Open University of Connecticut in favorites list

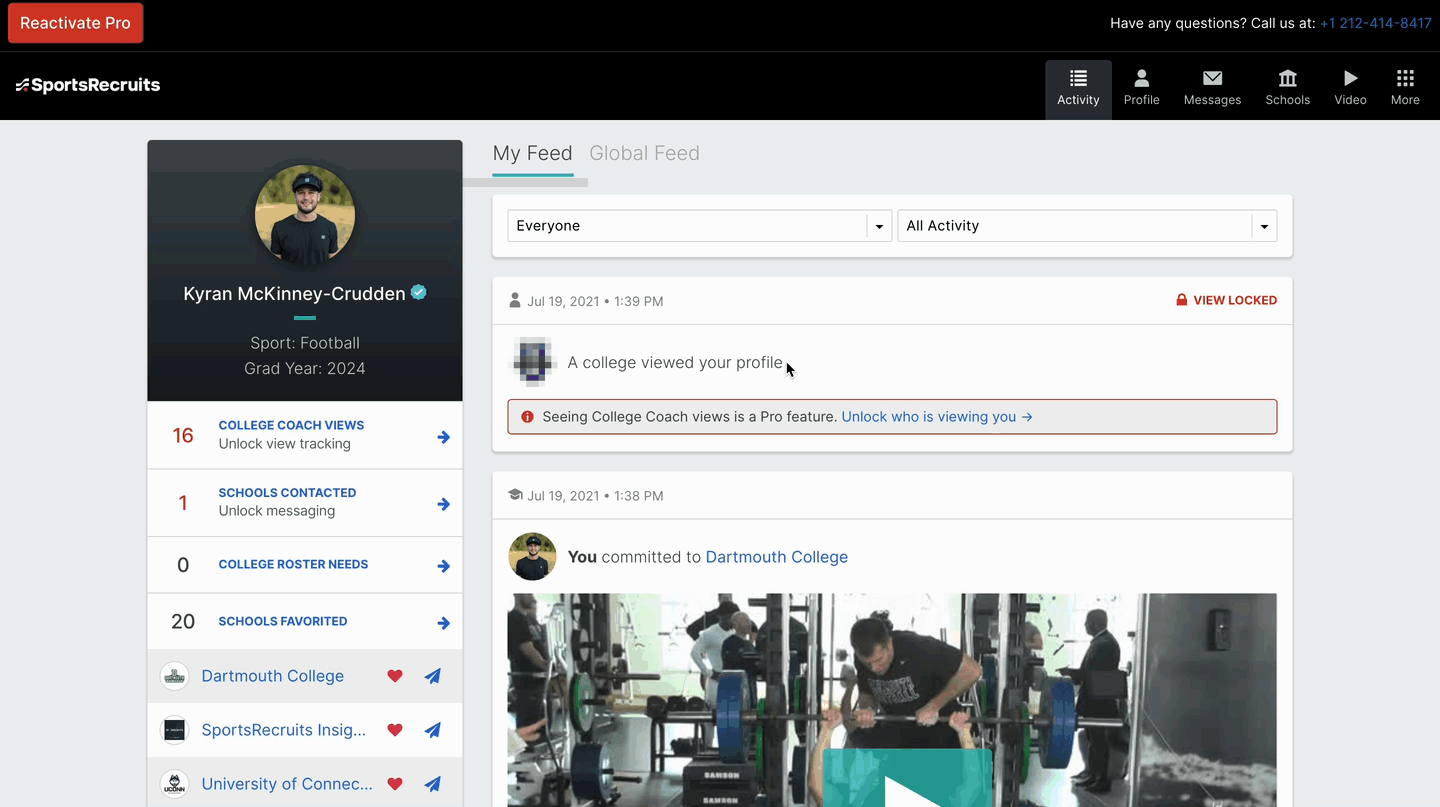(x=287, y=784)
